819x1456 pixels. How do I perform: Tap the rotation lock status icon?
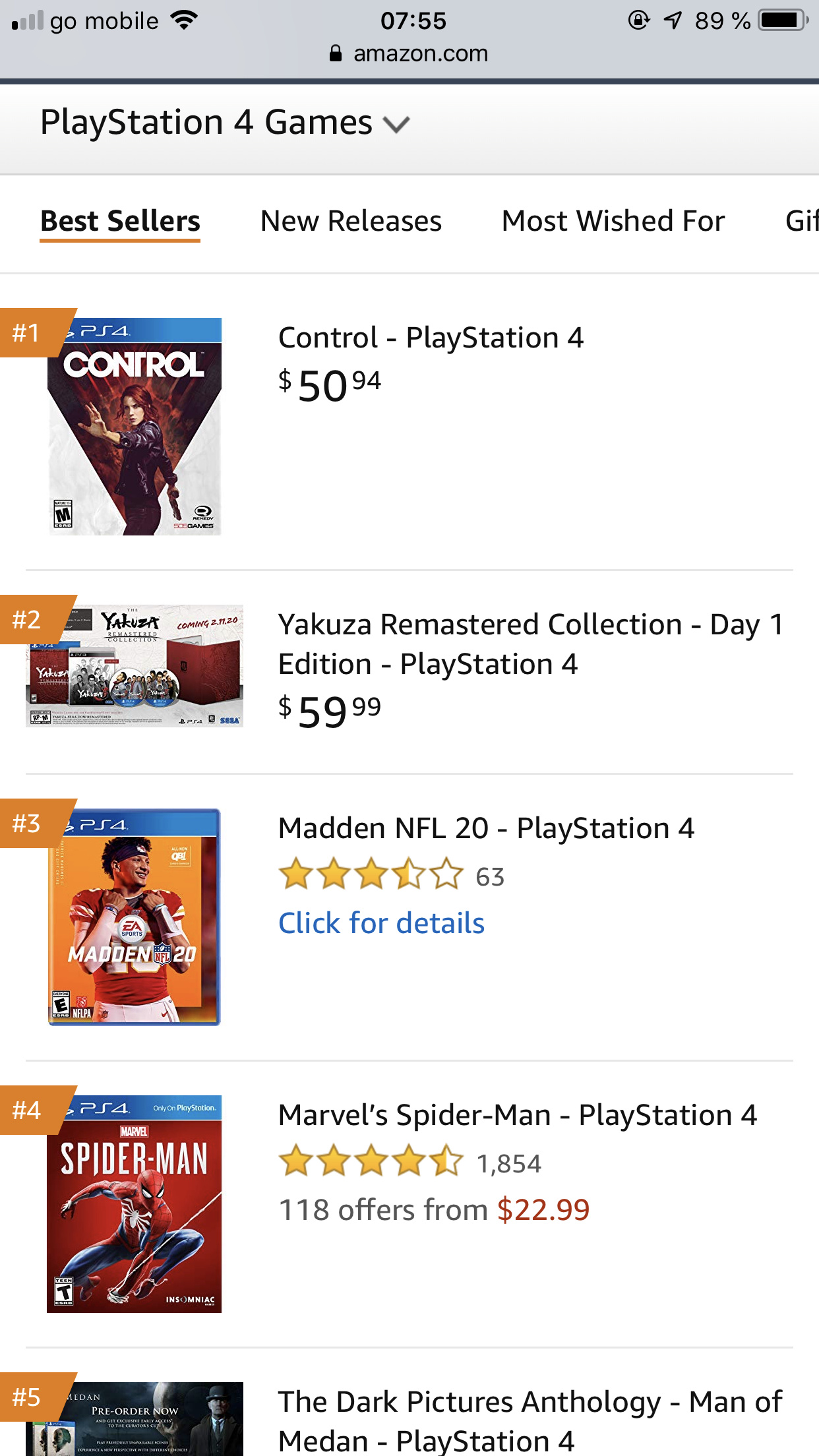point(638,20)
